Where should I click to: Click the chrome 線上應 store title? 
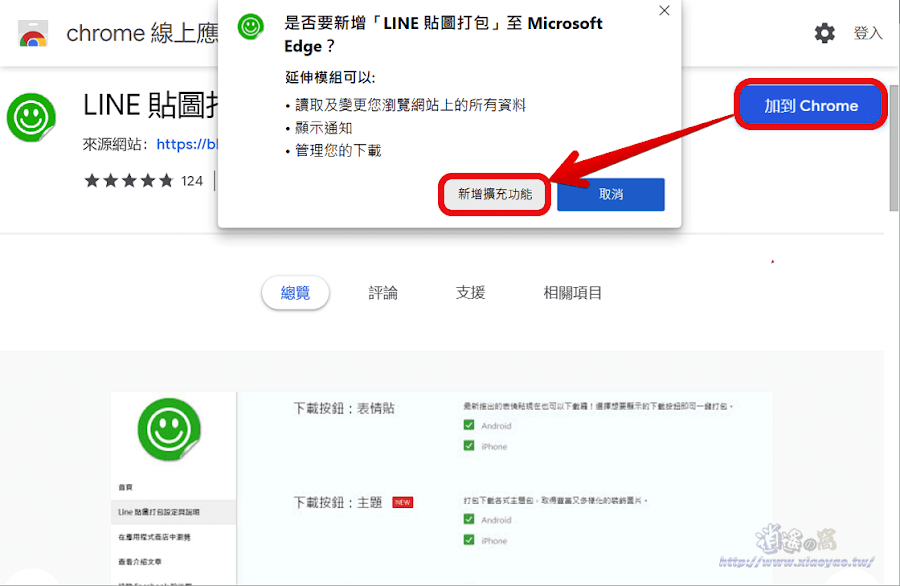(x=142, y=33)
